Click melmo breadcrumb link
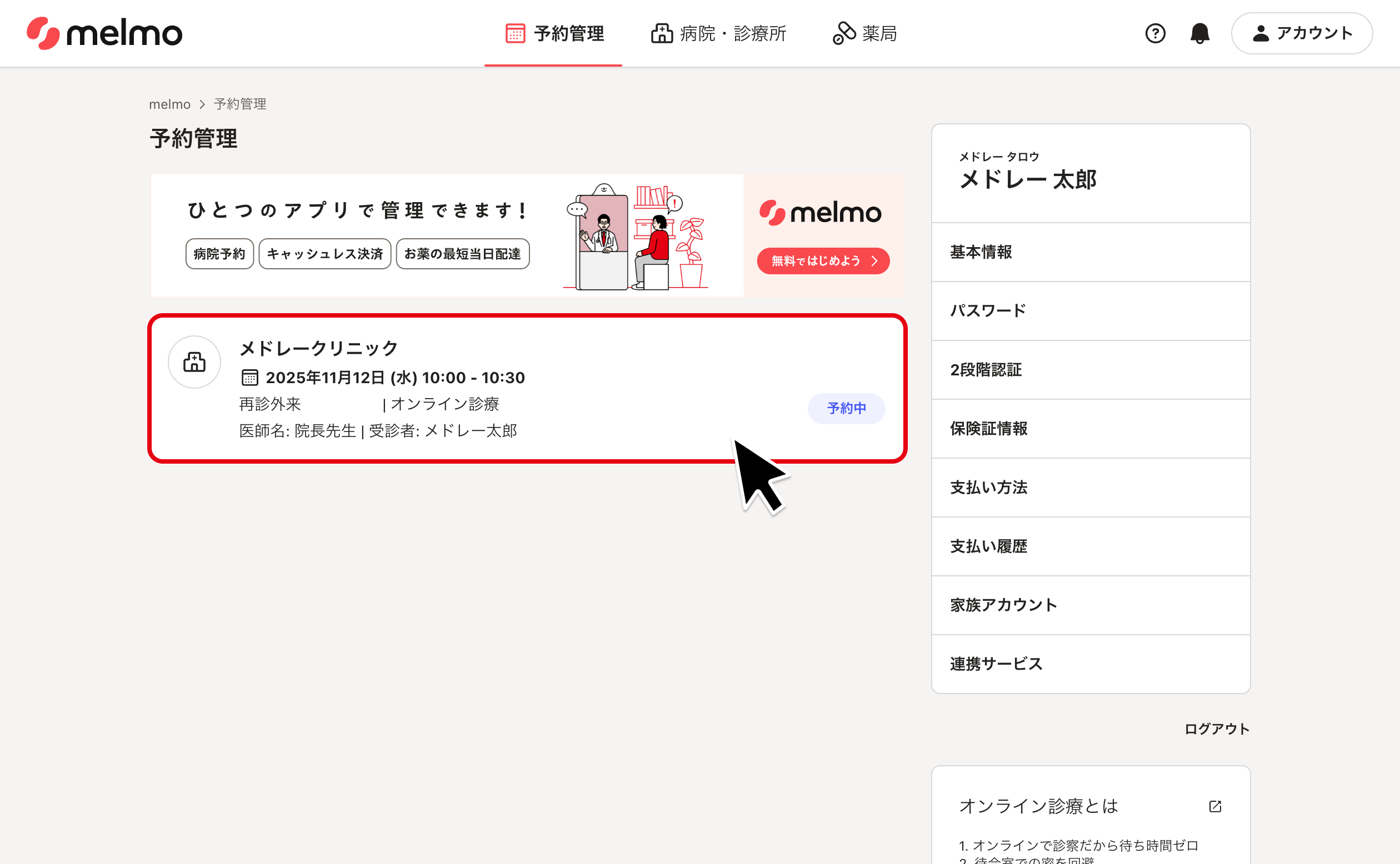Image resolution: width=1400 pixels, height=864 pixels. 169,104
